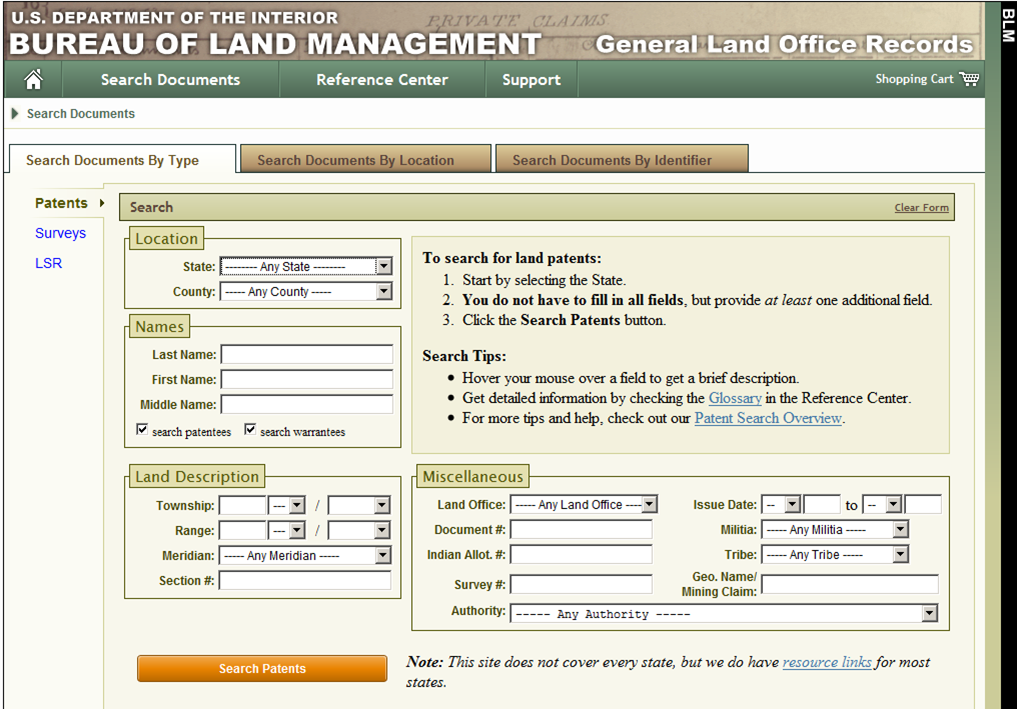Open the Glossary link
This screenshot has width=1017, height=709.
pyautogui.click(x=735, y=398)
